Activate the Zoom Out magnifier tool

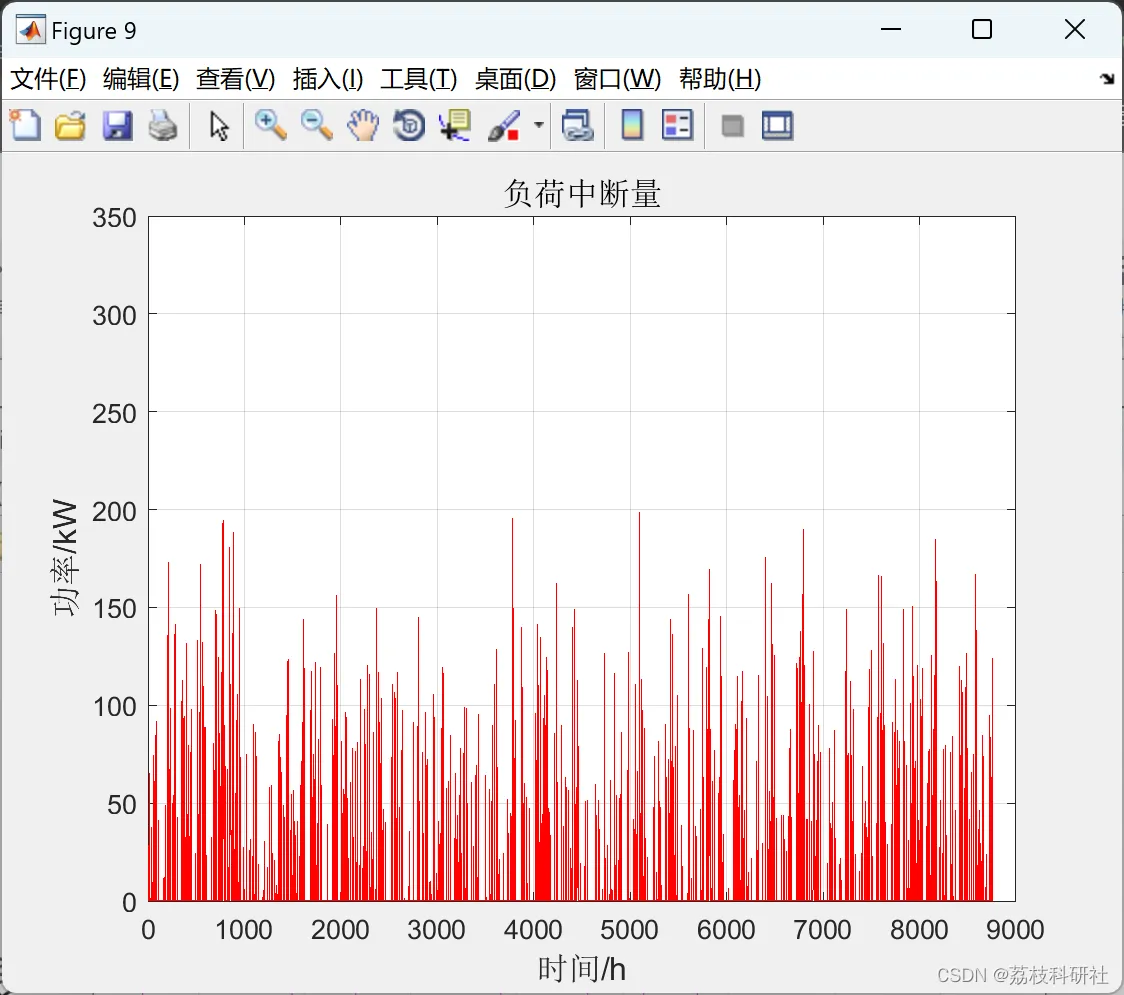(x=316, y=125)
